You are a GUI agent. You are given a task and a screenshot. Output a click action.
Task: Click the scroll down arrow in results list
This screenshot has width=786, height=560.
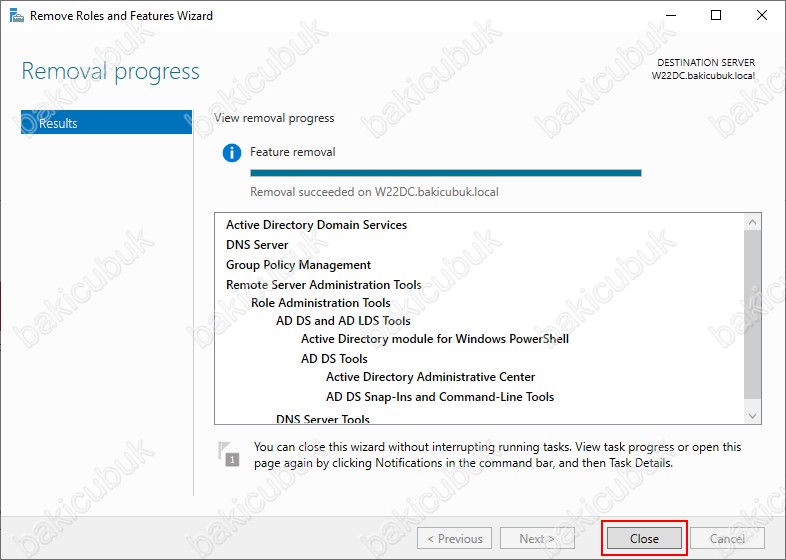pos(752,416)
